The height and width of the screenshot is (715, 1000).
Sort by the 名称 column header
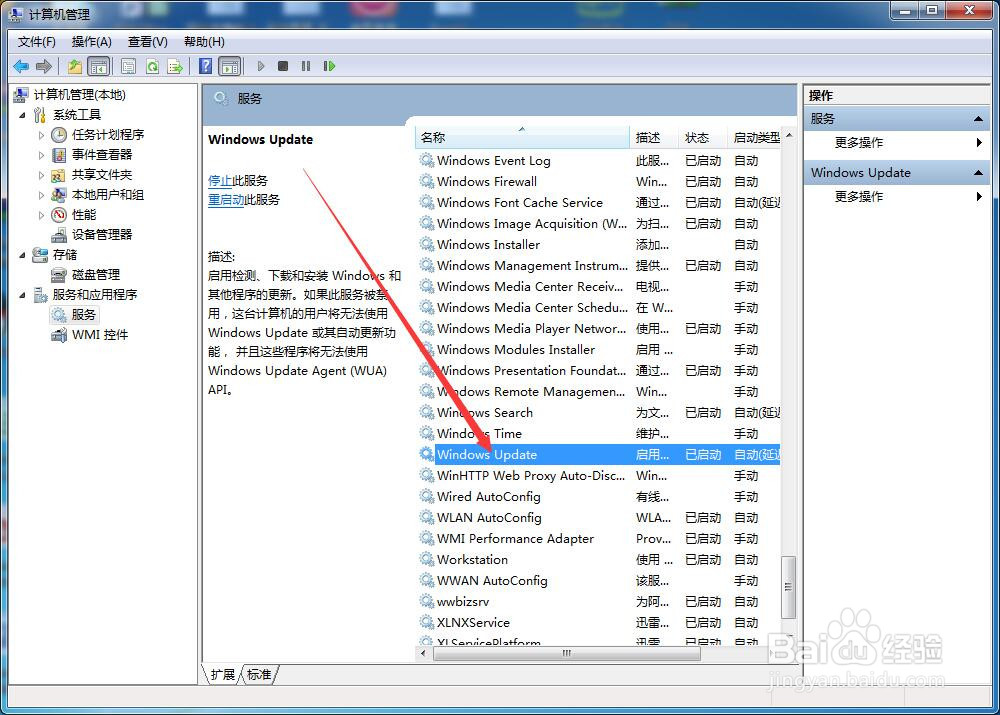(x=522, y=137)
